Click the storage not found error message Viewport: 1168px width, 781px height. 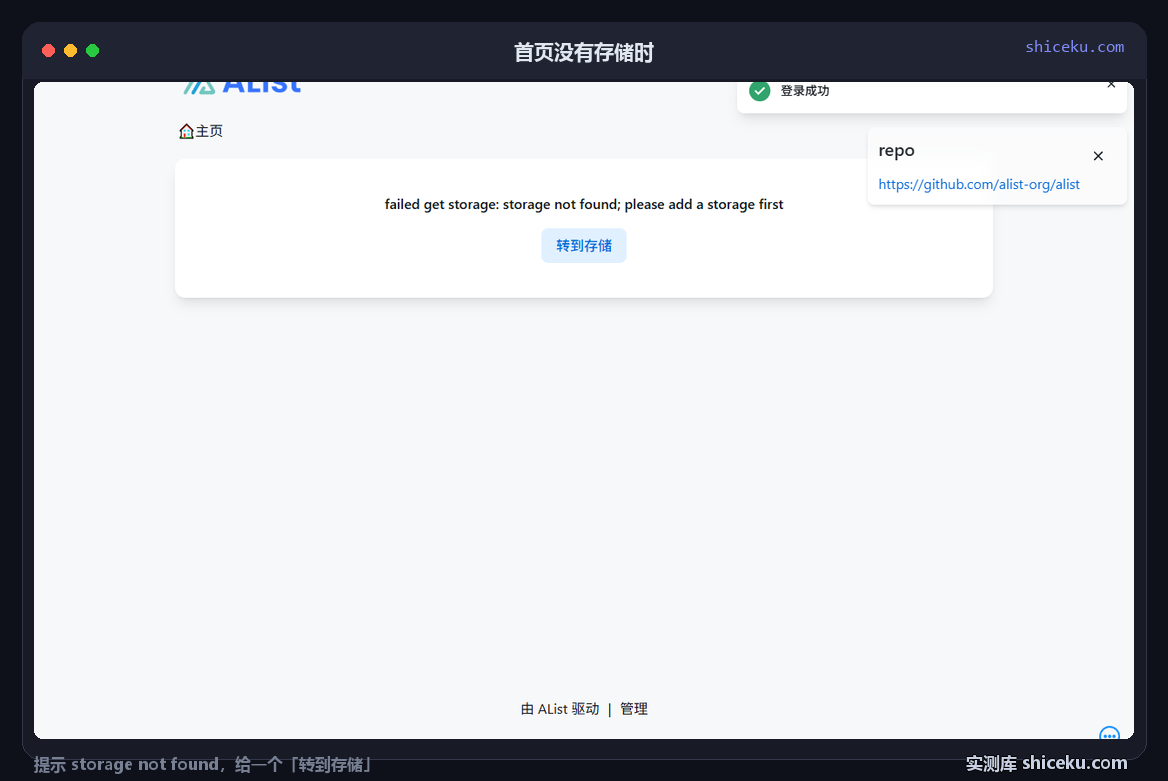coord(584,204)
